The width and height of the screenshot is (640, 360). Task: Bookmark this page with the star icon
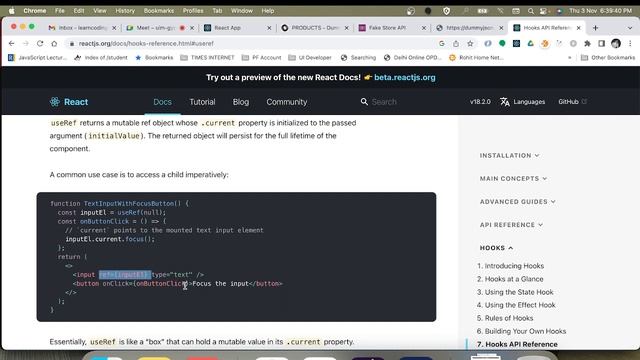coord(470,43)
